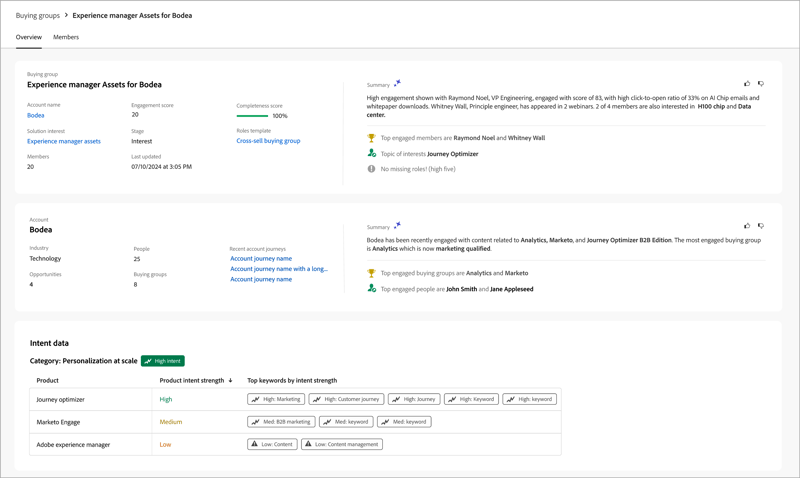Click the no missing roles alert icon
This screenshot has height=478, width=800.
[371, 169]
